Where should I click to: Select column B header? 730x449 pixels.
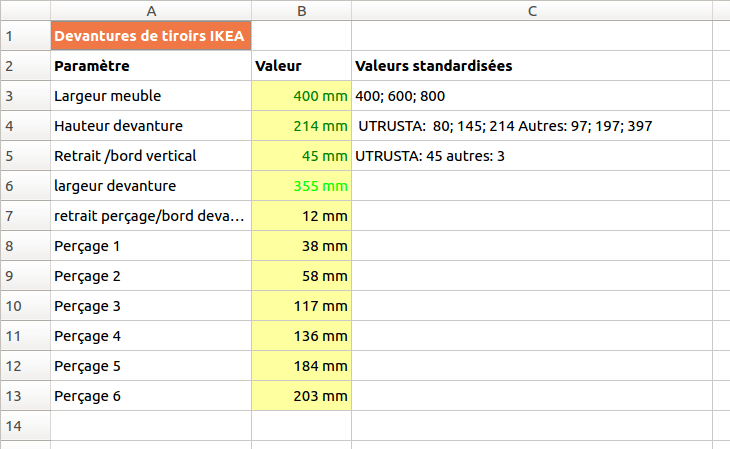[x=301, y=11]
